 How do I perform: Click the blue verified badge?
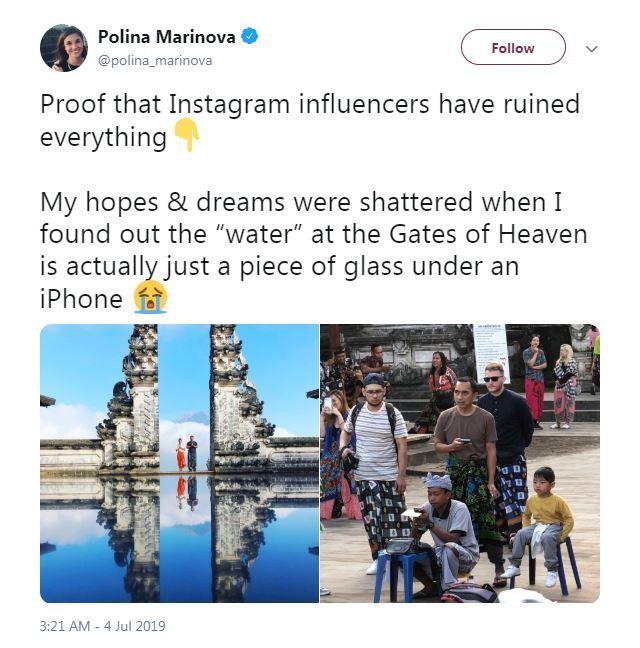click(250, 36)
